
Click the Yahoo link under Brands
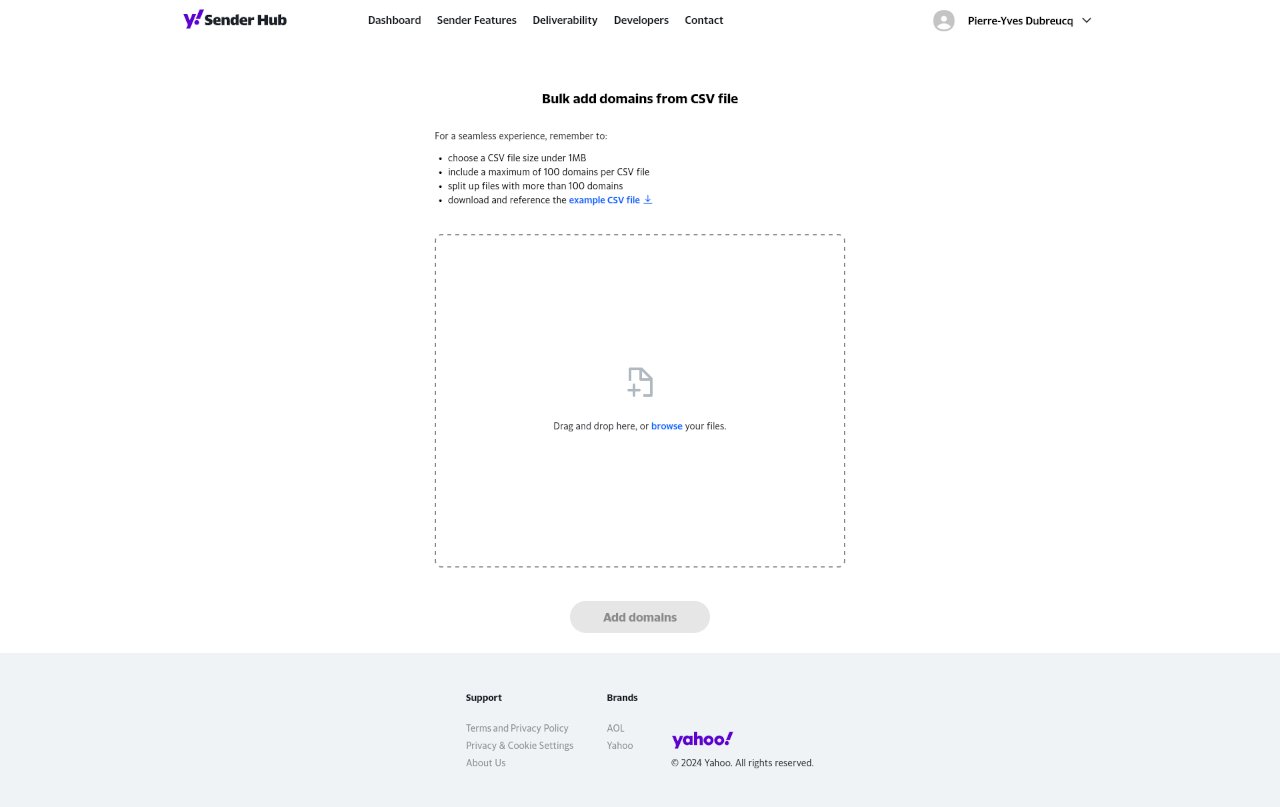tap(619, 745)
